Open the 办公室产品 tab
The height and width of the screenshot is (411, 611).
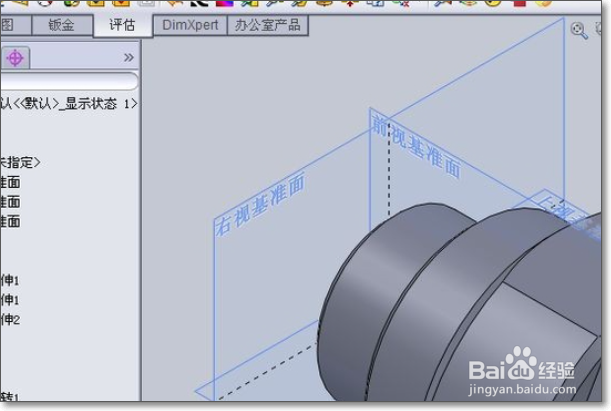point(267,25)
